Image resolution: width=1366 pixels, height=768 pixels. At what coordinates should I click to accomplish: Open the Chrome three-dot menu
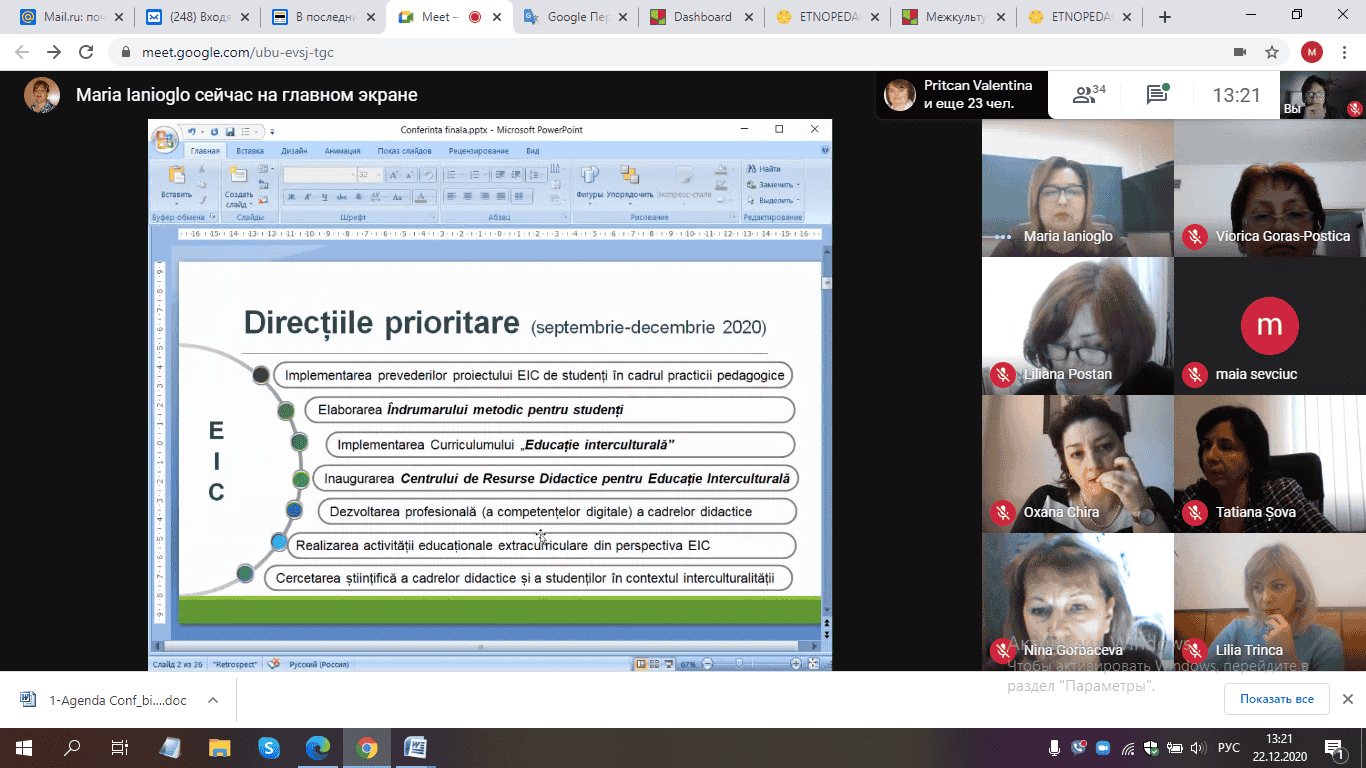1345,52
